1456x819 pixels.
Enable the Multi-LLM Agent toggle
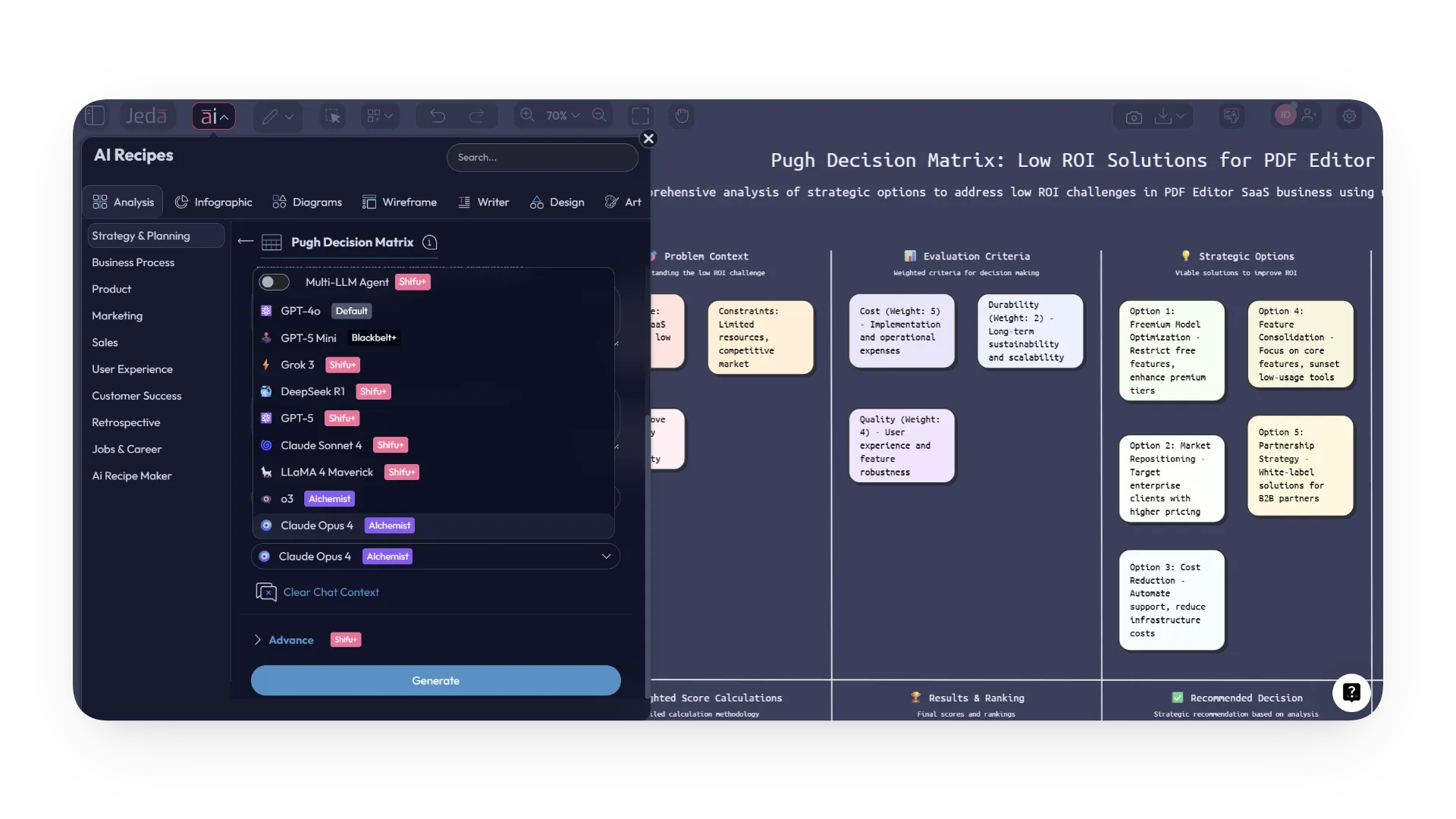tap(274, 281)
